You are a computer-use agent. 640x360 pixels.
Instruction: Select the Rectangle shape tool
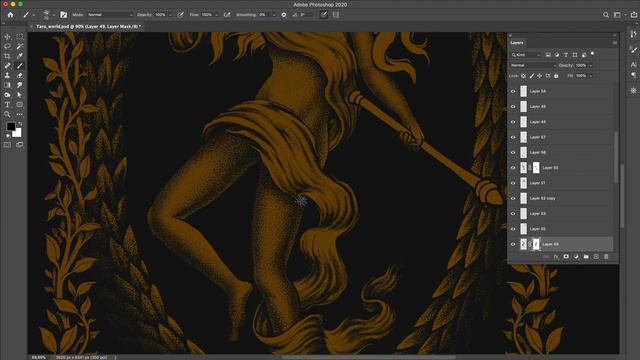pyautogui.click(x=20, y=104)
